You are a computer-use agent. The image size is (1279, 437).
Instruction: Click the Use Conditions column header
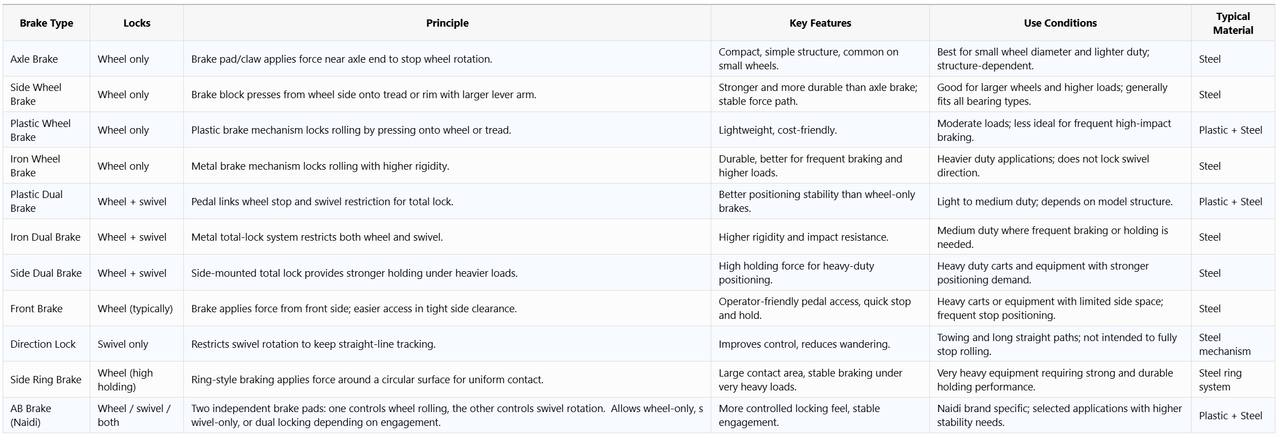point(1060,23)
